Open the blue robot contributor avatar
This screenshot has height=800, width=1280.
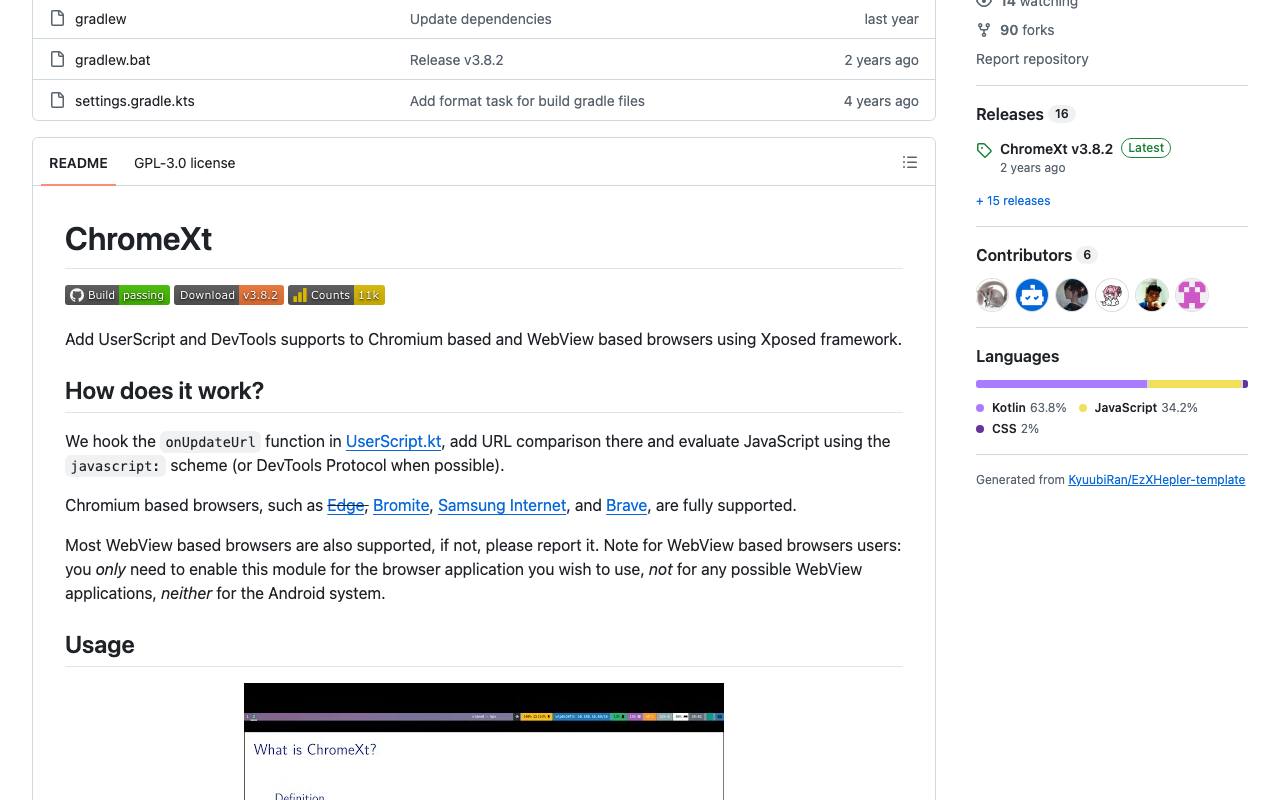pos(1032,295)
